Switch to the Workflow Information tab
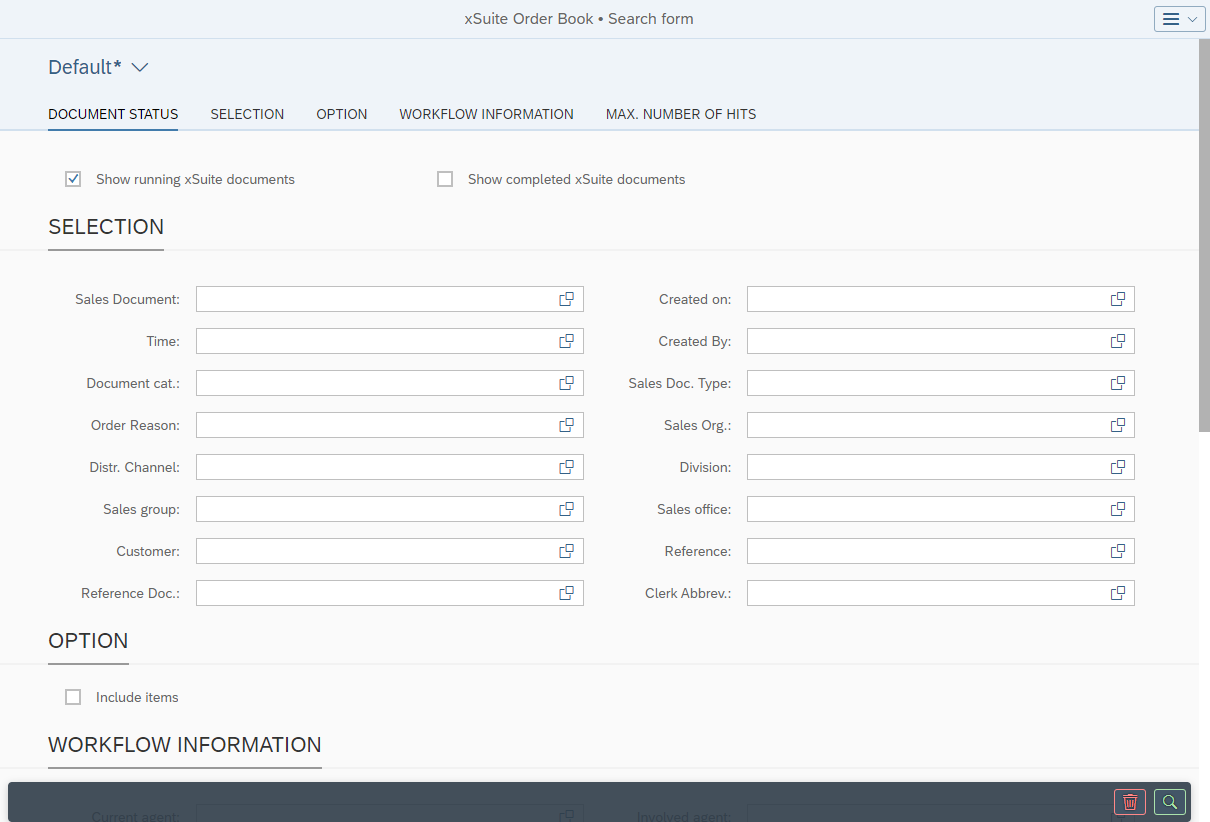1210x822 pixels. tap(486, 114)
